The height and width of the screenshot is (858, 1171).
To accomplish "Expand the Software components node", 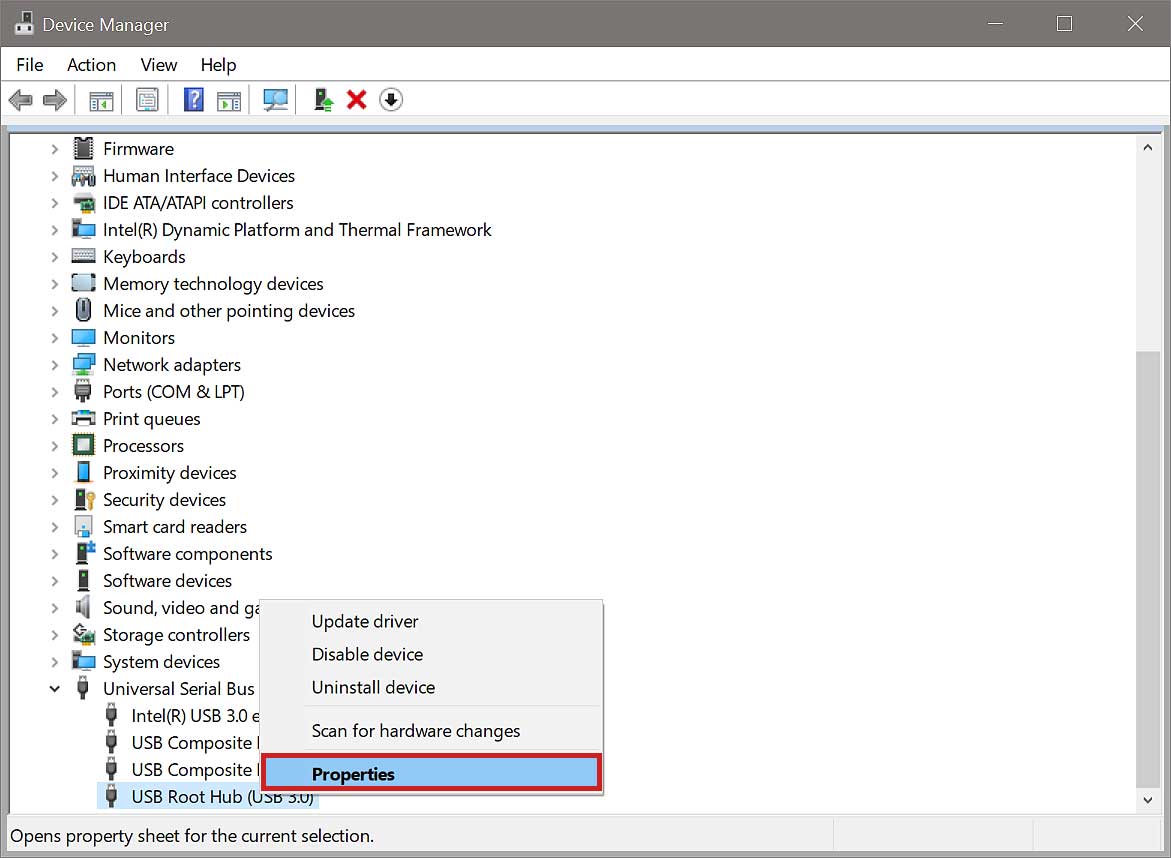I will [x=55, y=553].
